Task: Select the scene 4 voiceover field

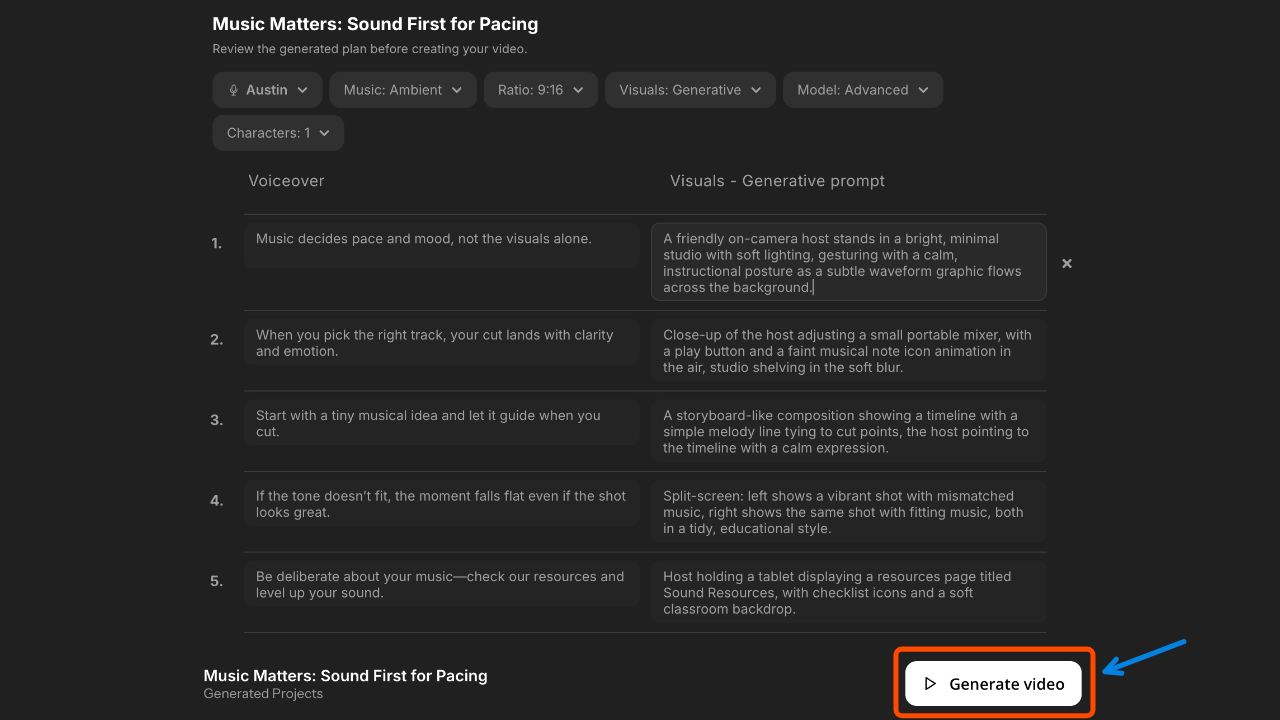Action: coord(441,504)
